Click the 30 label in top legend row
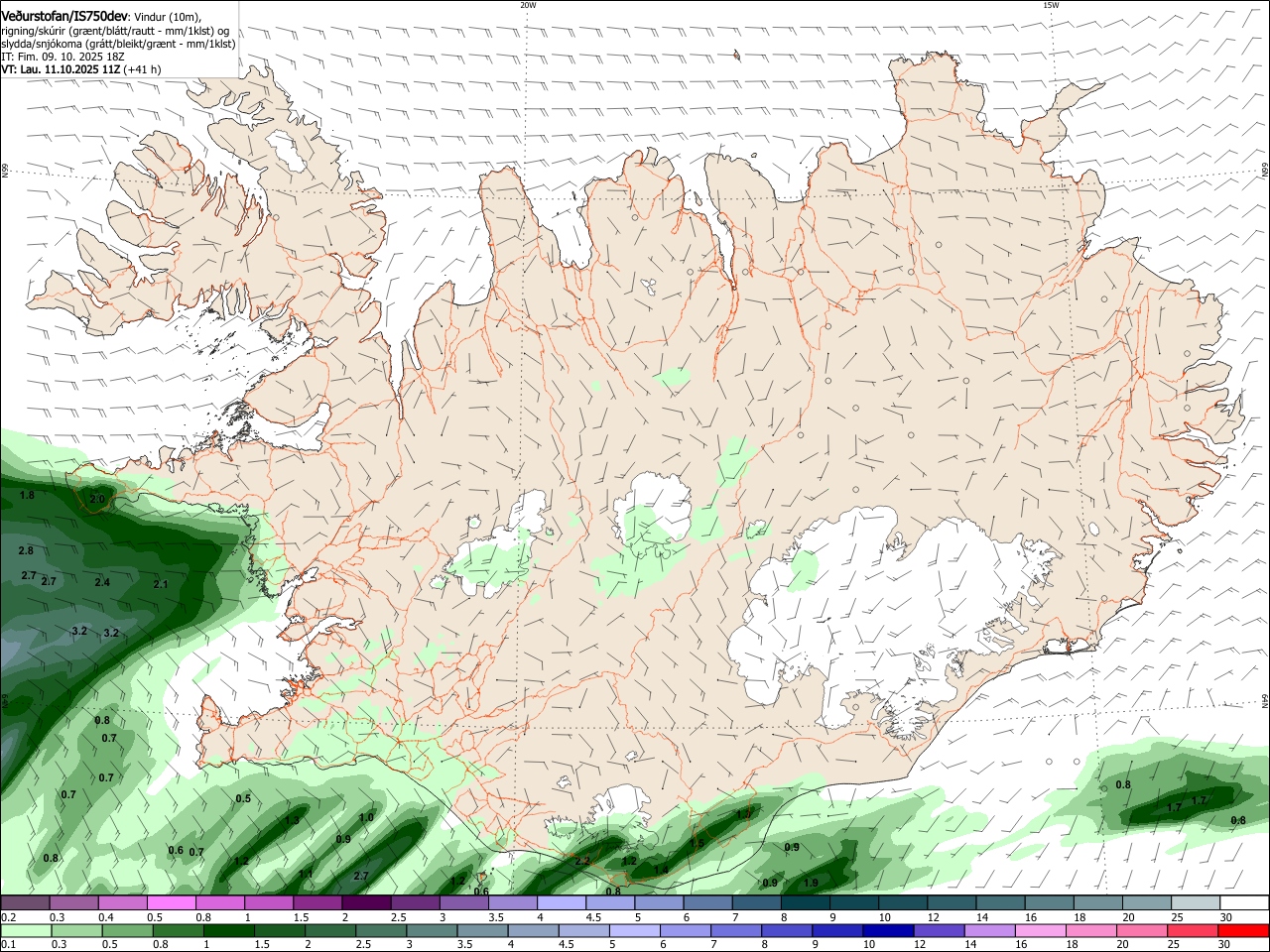 click(1225, 917)
